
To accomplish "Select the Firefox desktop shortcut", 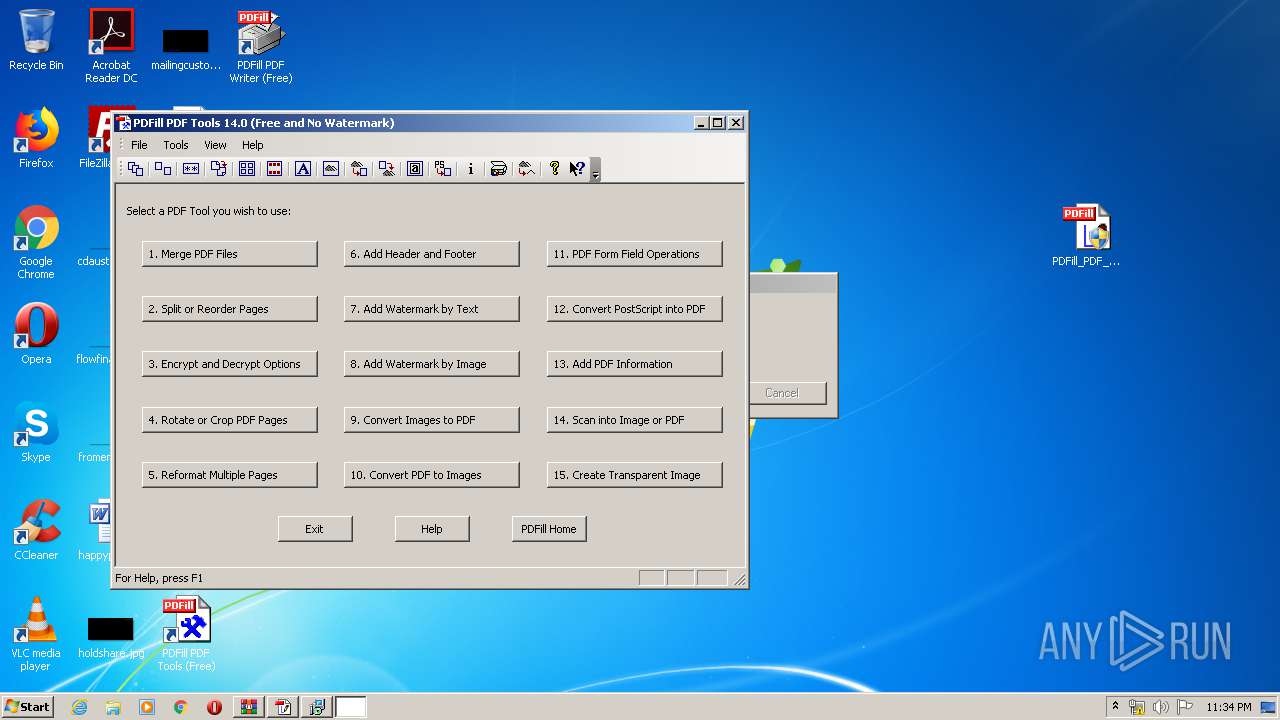I will (36, 138).
